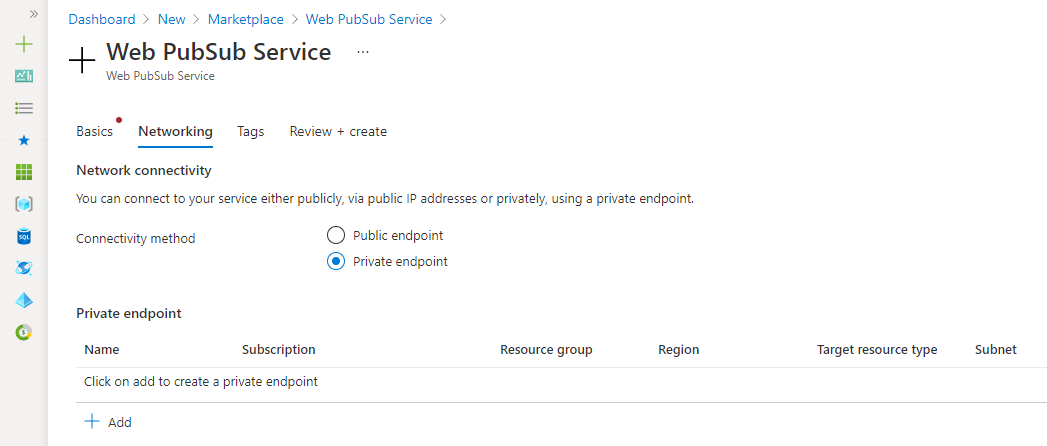This screenshot has width=1047, height=446.
Task: Open All resources grid icon
Action: 25,172
